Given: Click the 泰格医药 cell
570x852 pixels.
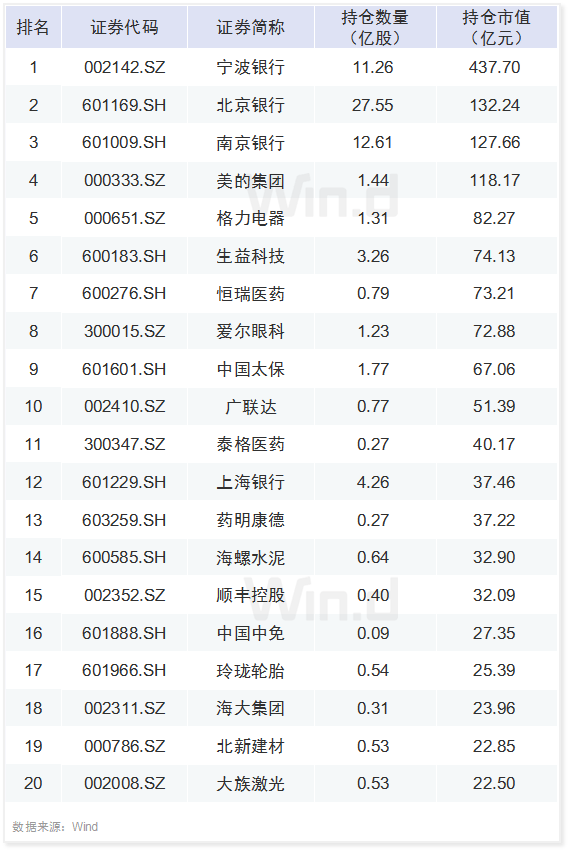Looking at the screenshot, I should 250,444.
